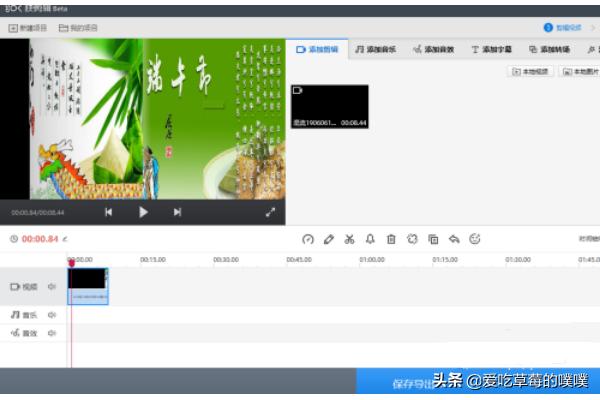The width and height of the screenshot is (600, 400).
Task: Click the undo arrow icon
Action: pyautogui.click(x=454, y=239)
